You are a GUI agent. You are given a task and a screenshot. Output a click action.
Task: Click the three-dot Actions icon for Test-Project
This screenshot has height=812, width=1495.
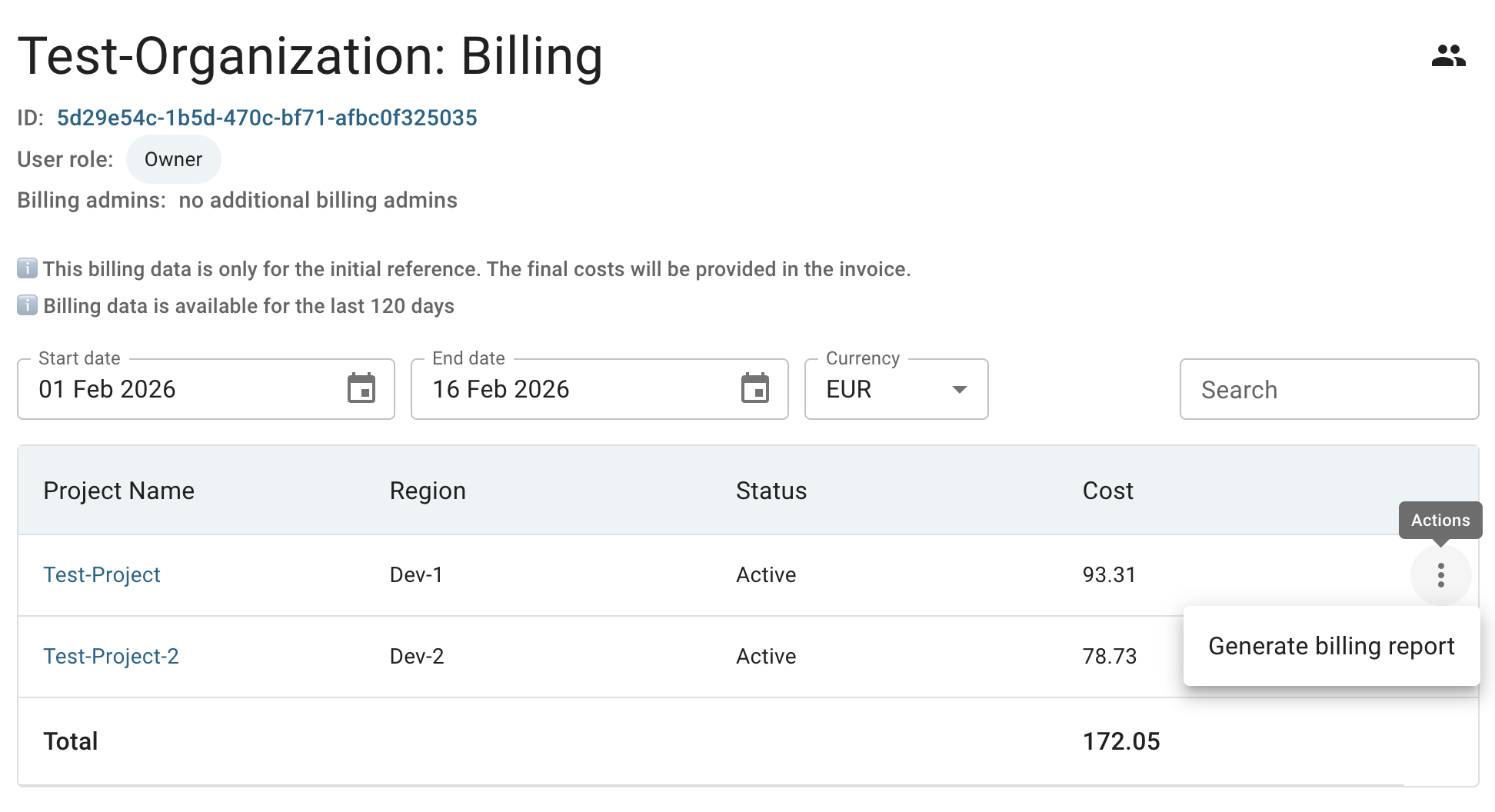(1440, 575)
